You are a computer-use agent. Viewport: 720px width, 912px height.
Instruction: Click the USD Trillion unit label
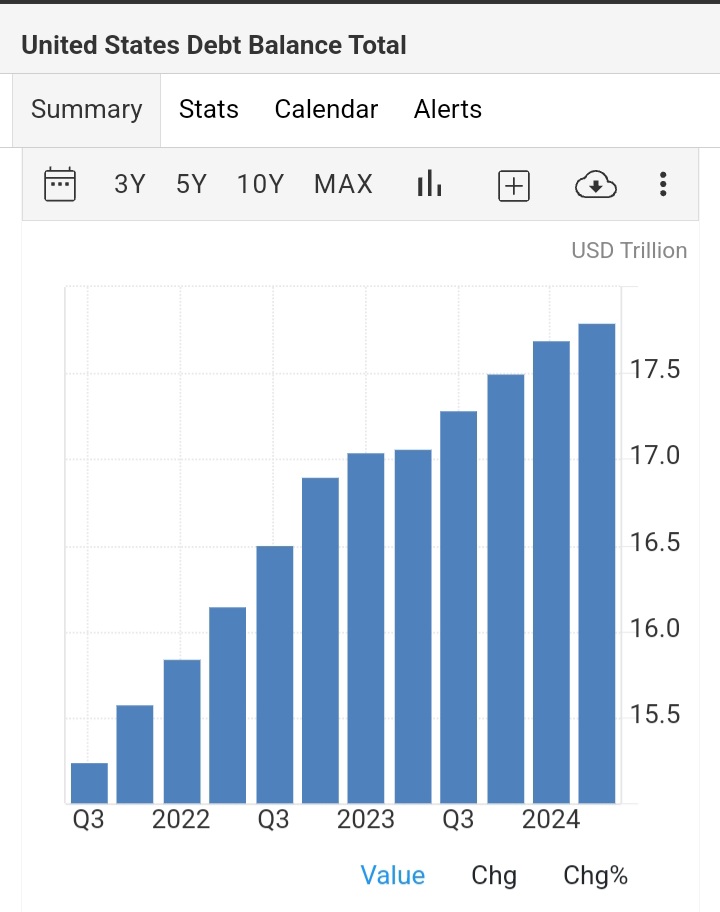pyautogui.click(x=629, y=251)
